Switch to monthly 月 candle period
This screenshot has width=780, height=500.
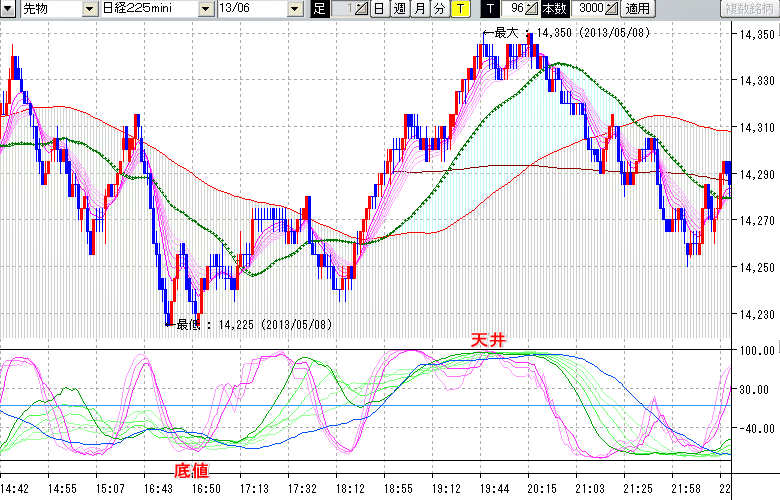(x=419, y=9)
